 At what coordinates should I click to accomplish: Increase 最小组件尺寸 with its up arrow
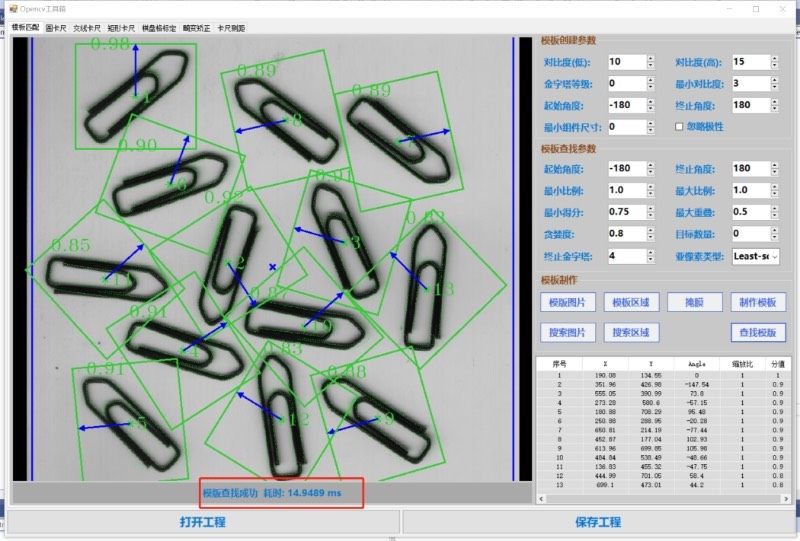pos(651,124)
